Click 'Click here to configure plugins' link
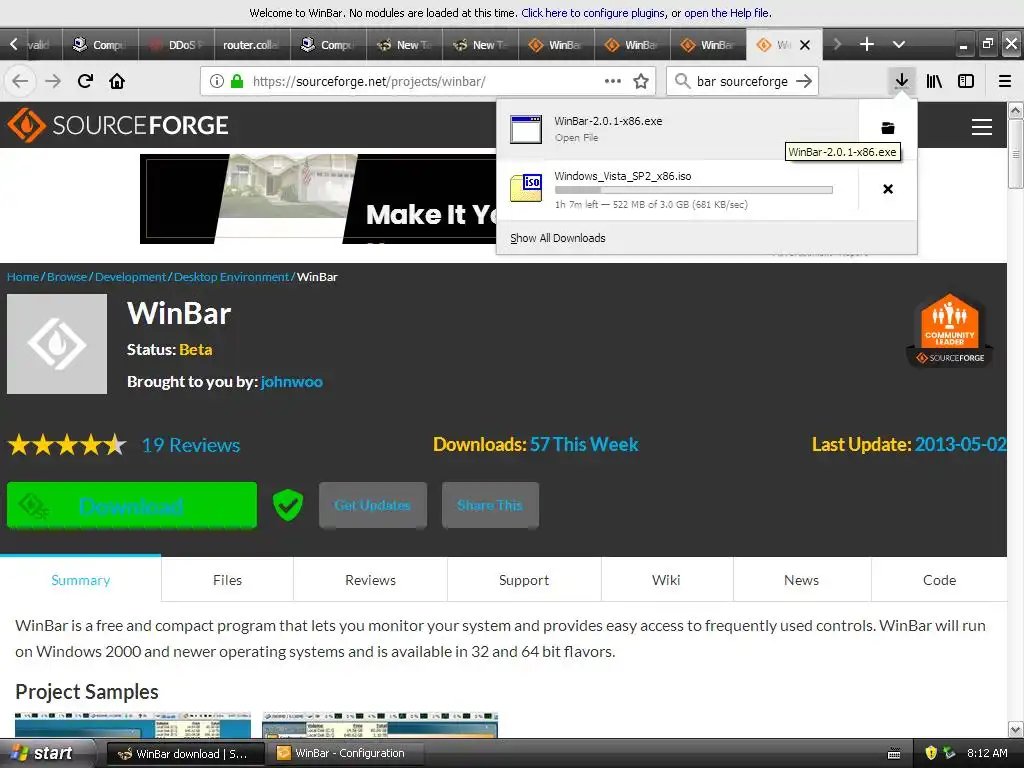This screenshot has height=768, width=1024. pos(593,12)
